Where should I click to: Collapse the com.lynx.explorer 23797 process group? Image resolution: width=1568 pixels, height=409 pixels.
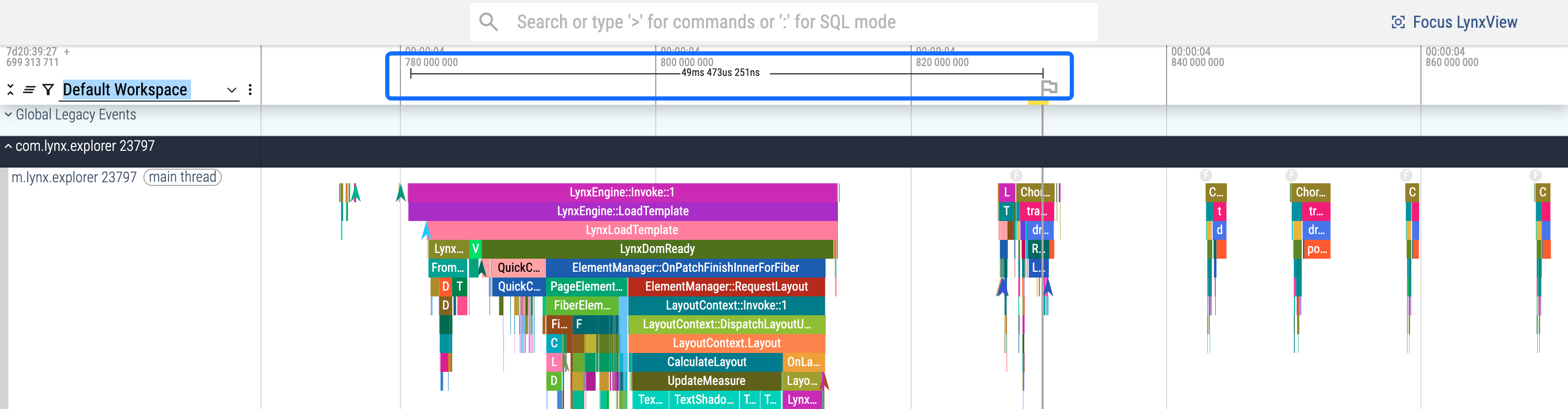pos(8,146)
